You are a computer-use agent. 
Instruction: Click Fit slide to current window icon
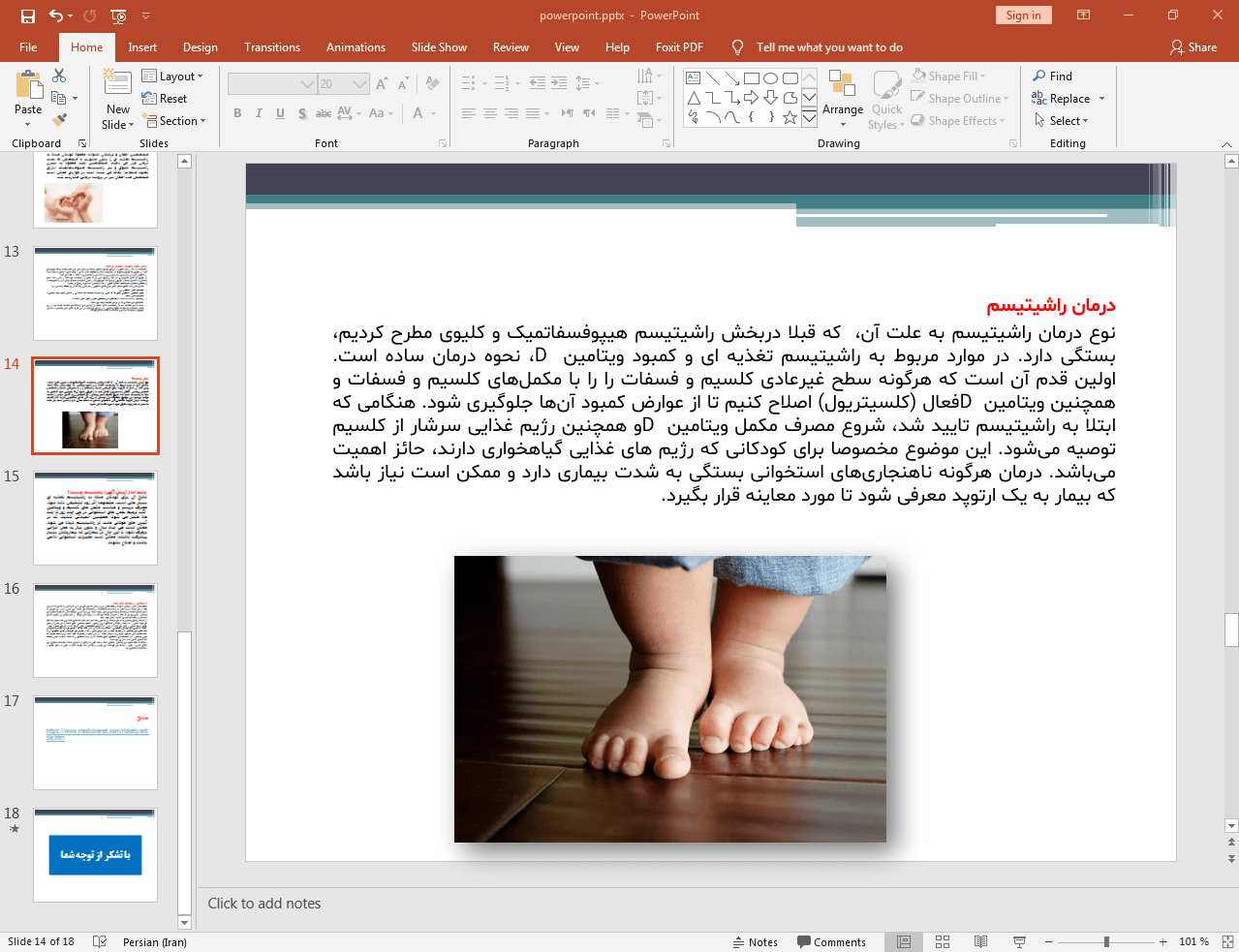click(1227, 941)
